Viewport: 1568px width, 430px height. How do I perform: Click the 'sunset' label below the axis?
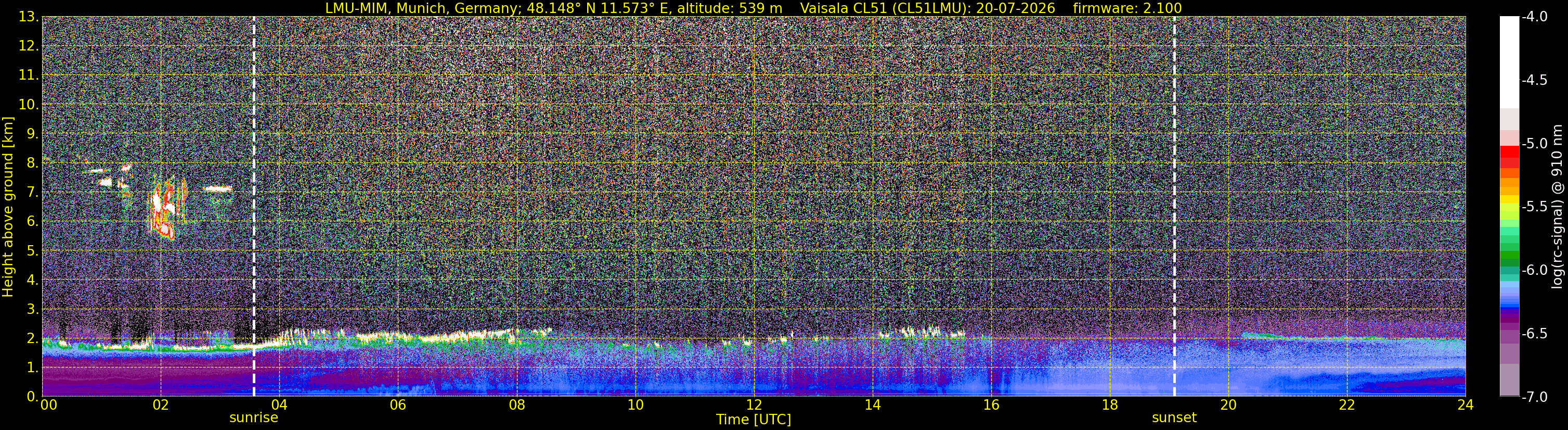[x=1174, y=418]
